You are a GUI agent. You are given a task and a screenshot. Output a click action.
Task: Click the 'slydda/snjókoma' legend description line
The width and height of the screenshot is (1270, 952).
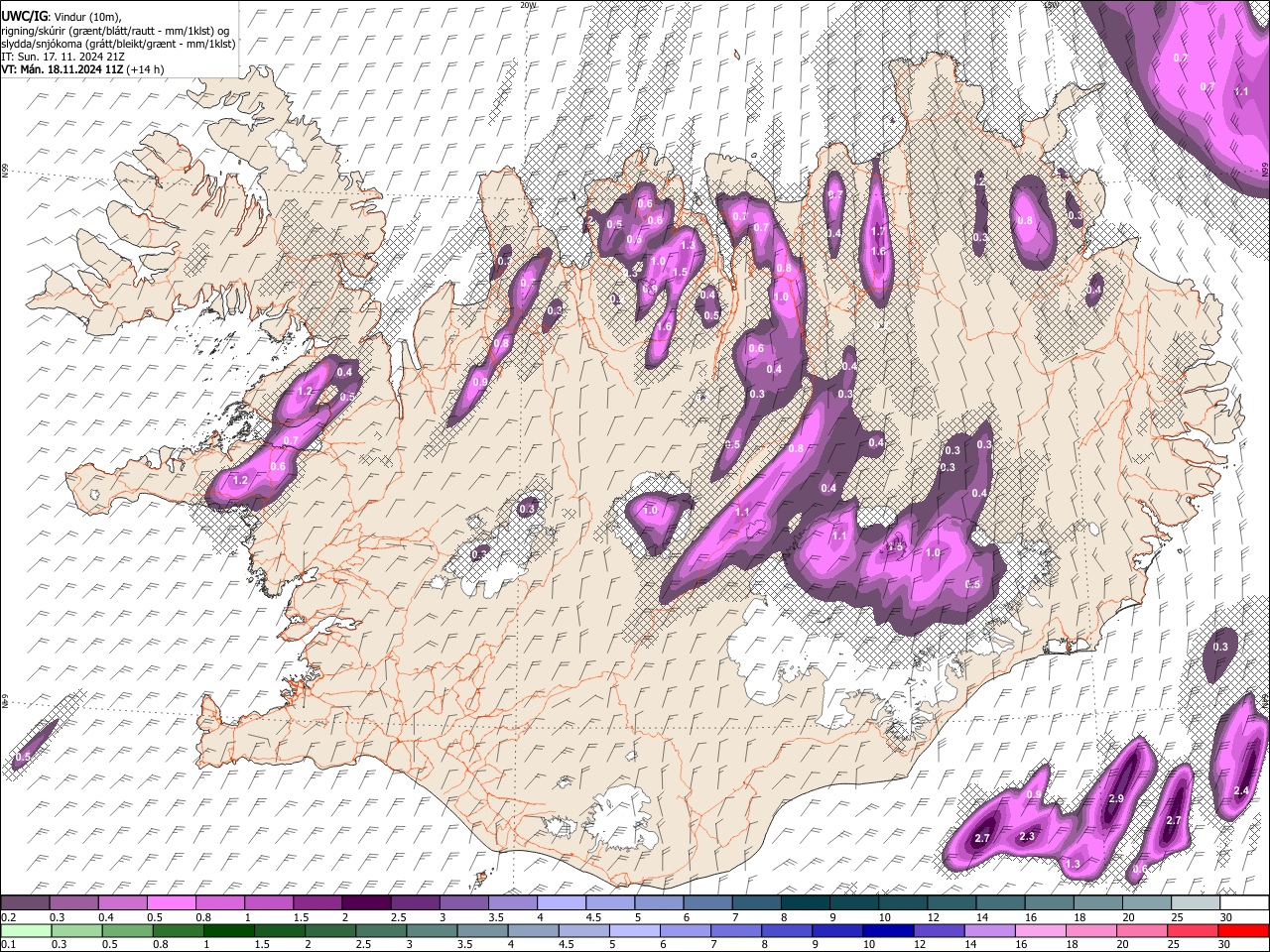point(118,44)
